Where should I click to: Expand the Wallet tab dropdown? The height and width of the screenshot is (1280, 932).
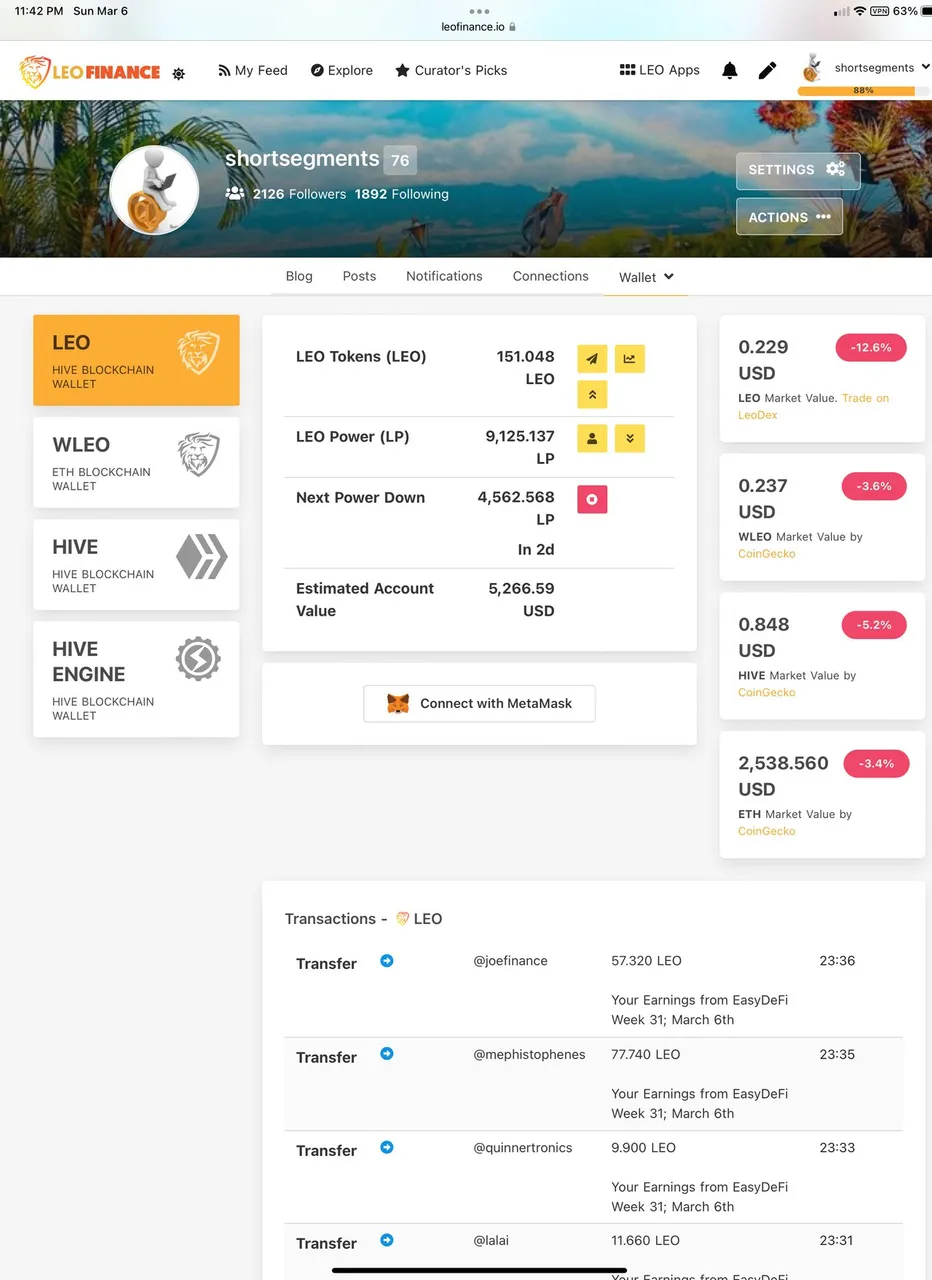tap(646, 277)
